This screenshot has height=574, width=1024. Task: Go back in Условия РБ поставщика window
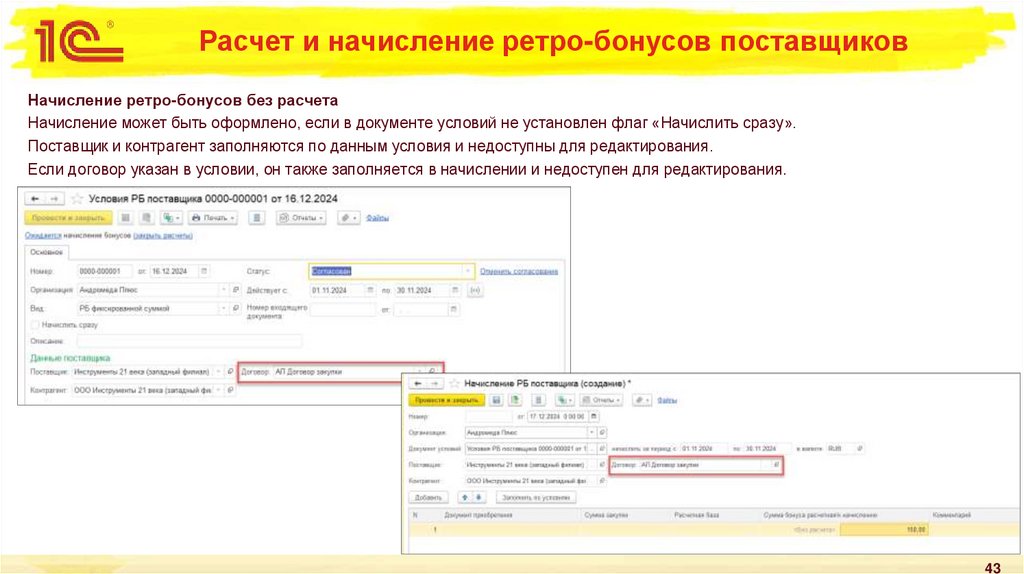pyautogui.click(x=35, y=199)
